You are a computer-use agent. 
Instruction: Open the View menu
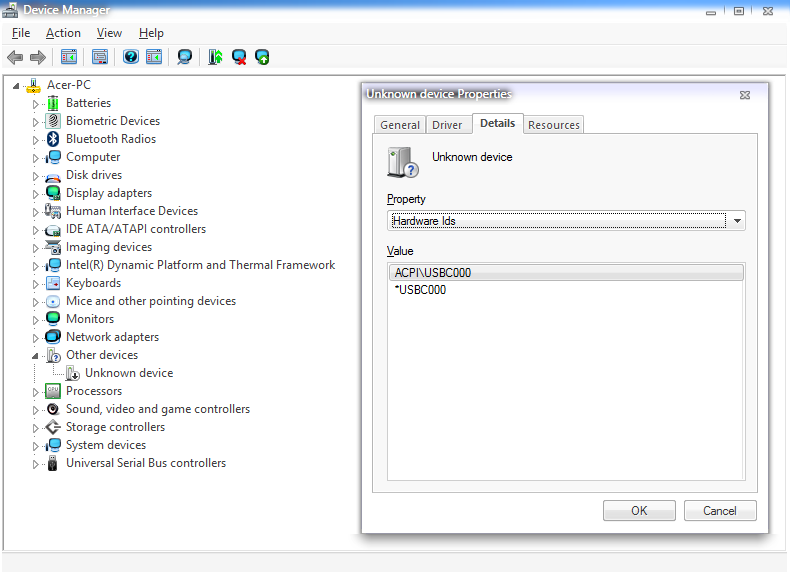pos(109,33)
